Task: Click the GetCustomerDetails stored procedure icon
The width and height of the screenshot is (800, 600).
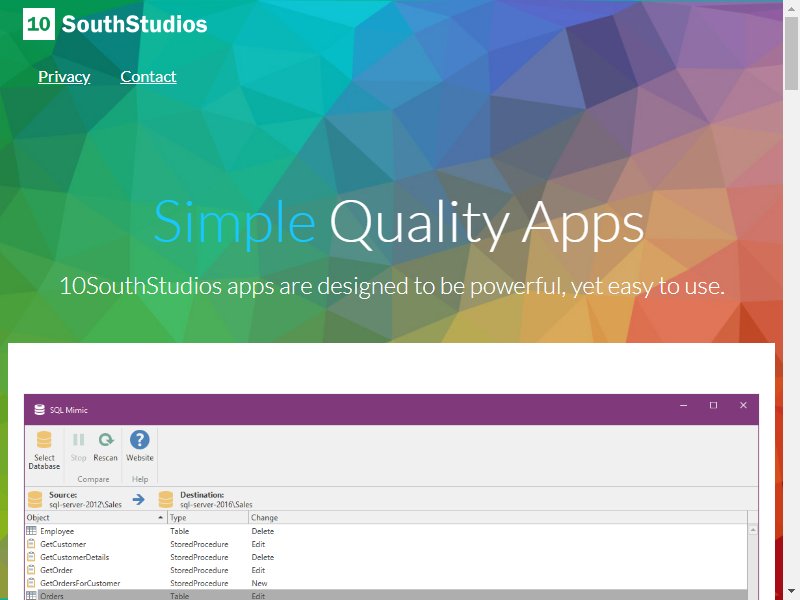Action: (32, 557)
